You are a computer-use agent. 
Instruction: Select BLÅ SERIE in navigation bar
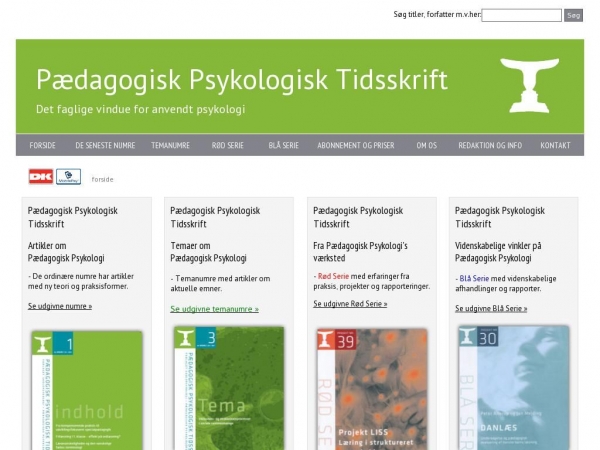284,145
